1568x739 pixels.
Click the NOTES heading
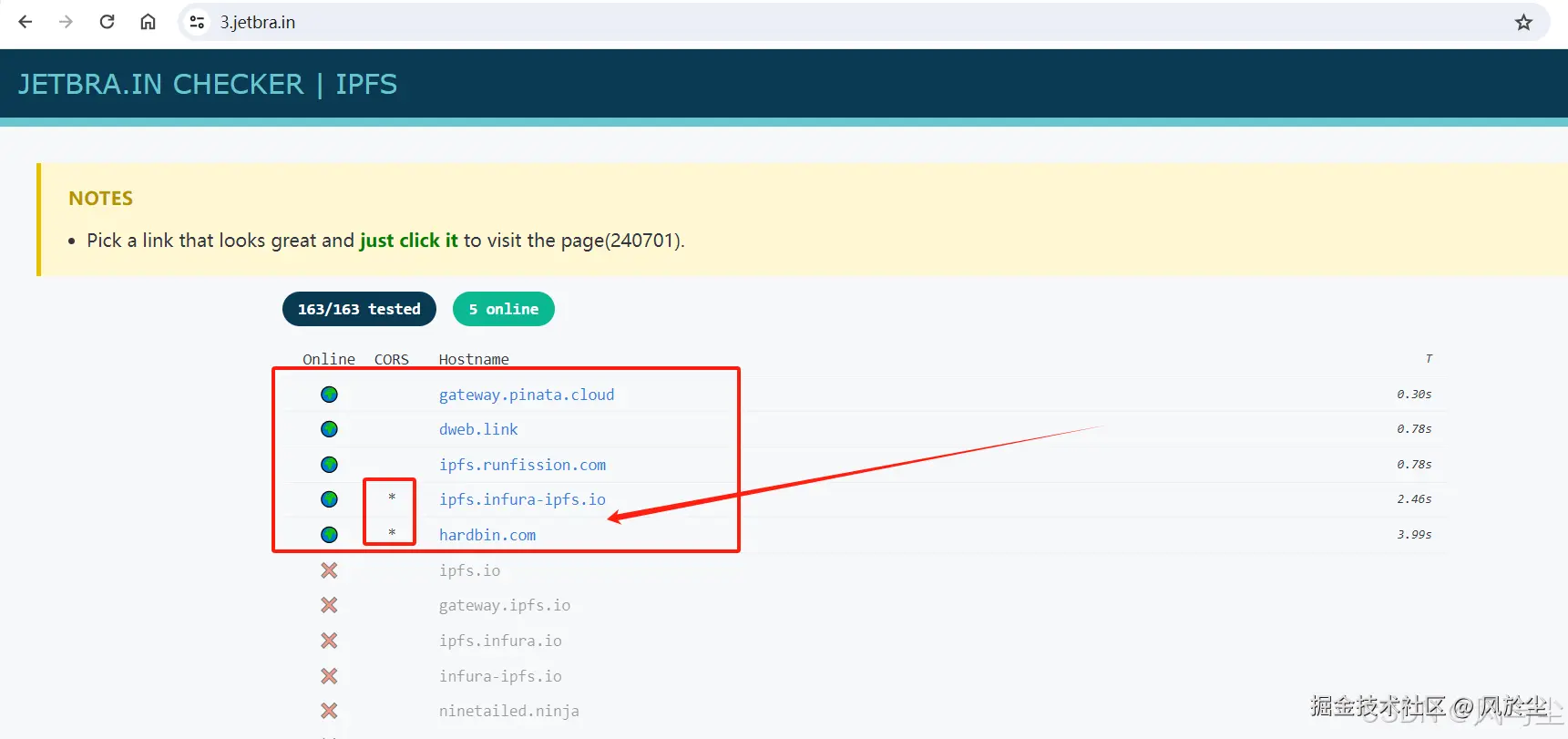tap(101, 199)
